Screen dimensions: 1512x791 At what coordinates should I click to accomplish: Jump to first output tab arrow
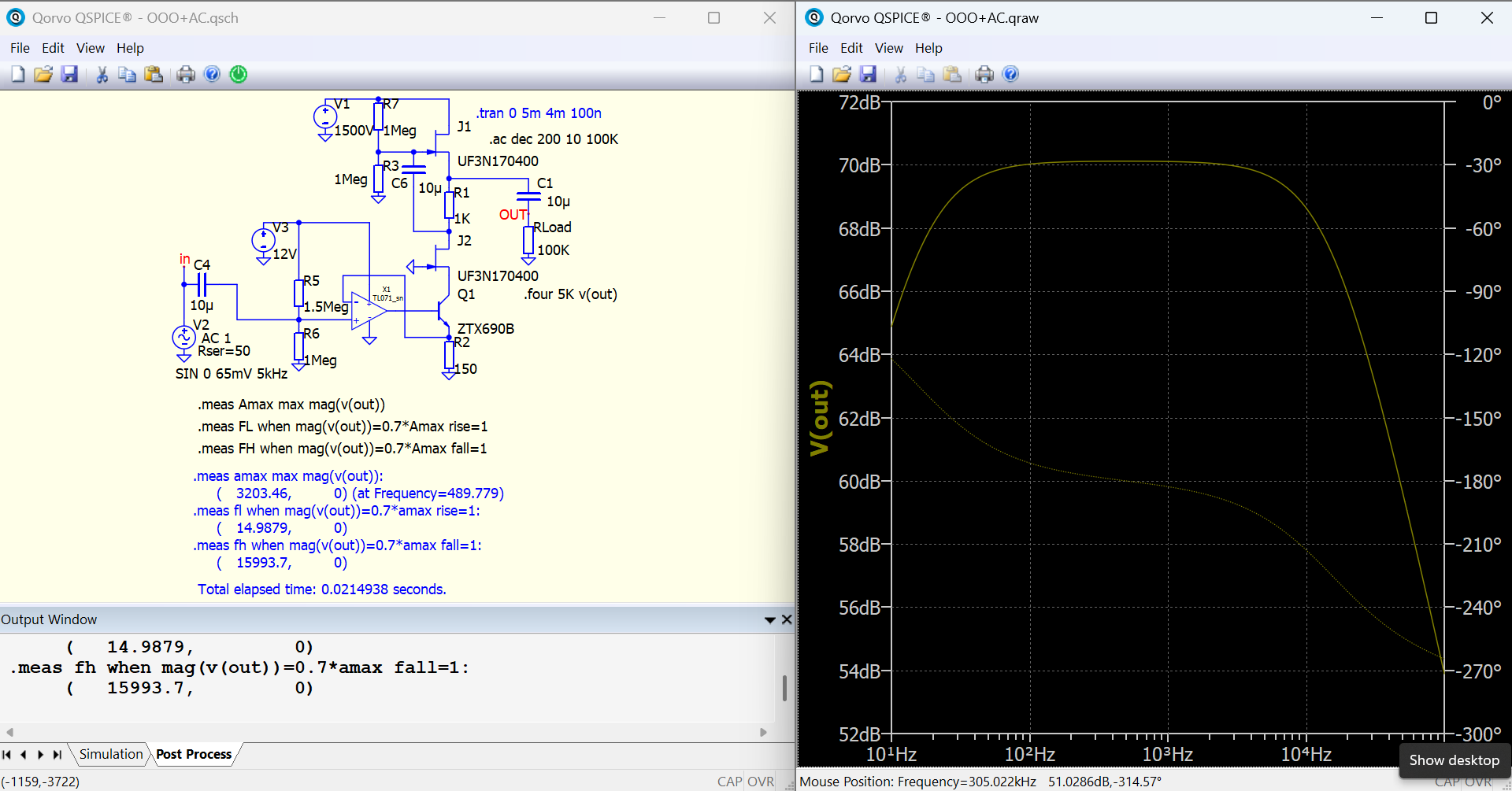point(7,755)
